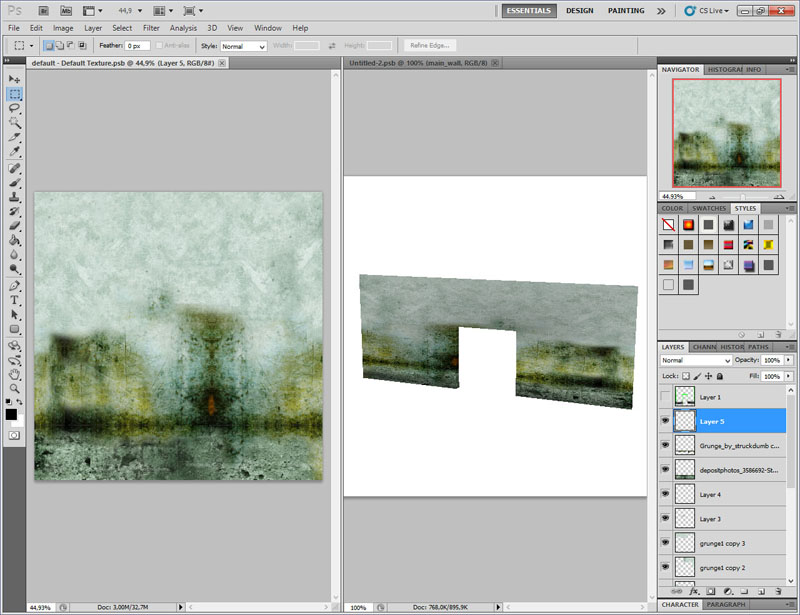Show the hidden Layer 1
Viewport: 800px width, 615px height.
click(665, 397)
